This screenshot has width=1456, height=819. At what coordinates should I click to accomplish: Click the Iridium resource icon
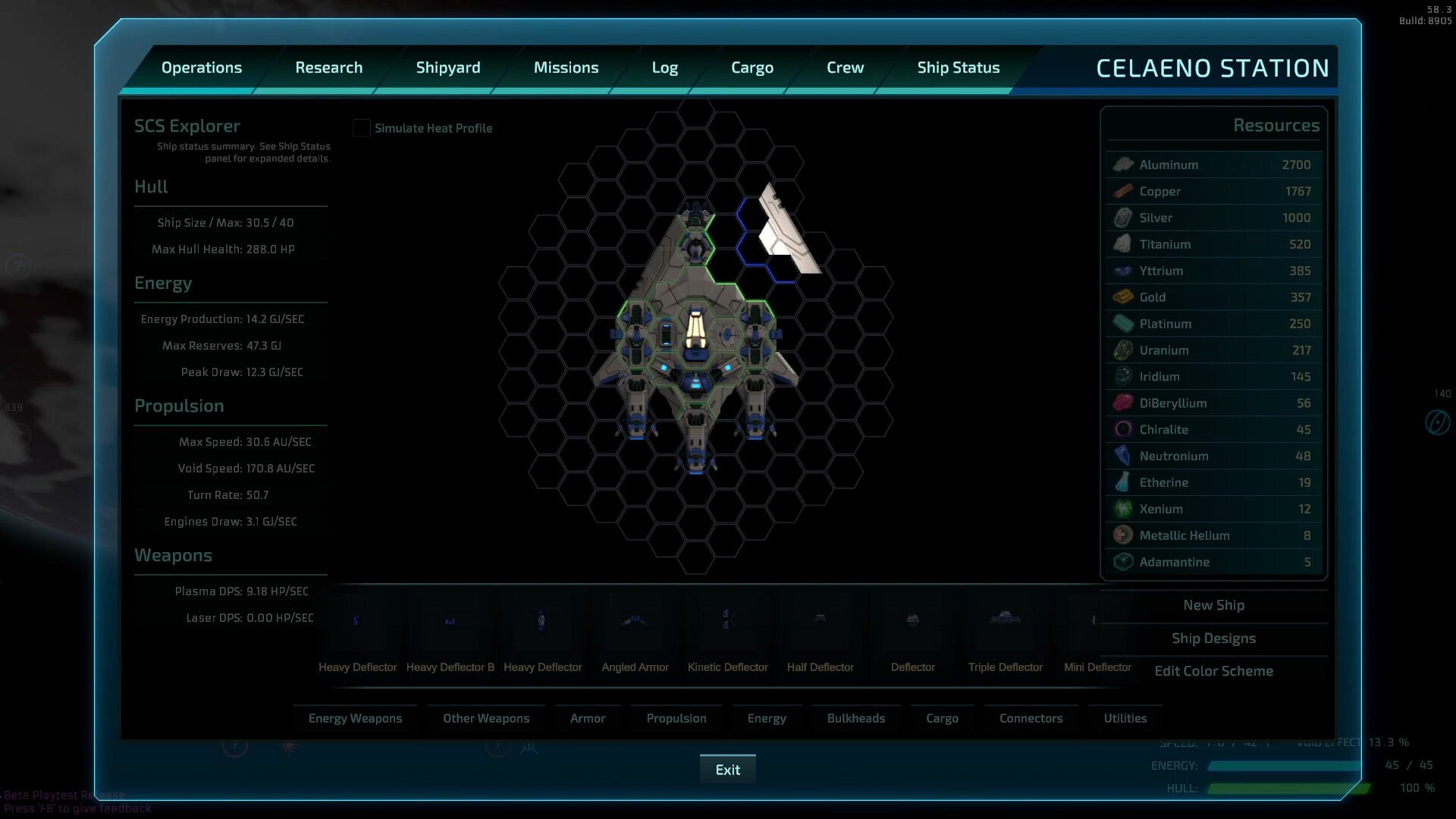click(x=1122, y=376)
